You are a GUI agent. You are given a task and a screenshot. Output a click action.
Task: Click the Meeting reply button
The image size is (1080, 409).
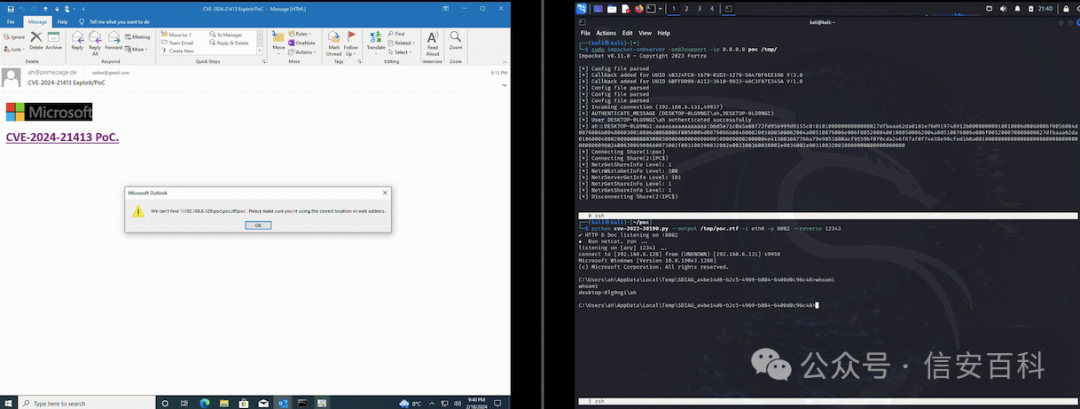[138, 36]
